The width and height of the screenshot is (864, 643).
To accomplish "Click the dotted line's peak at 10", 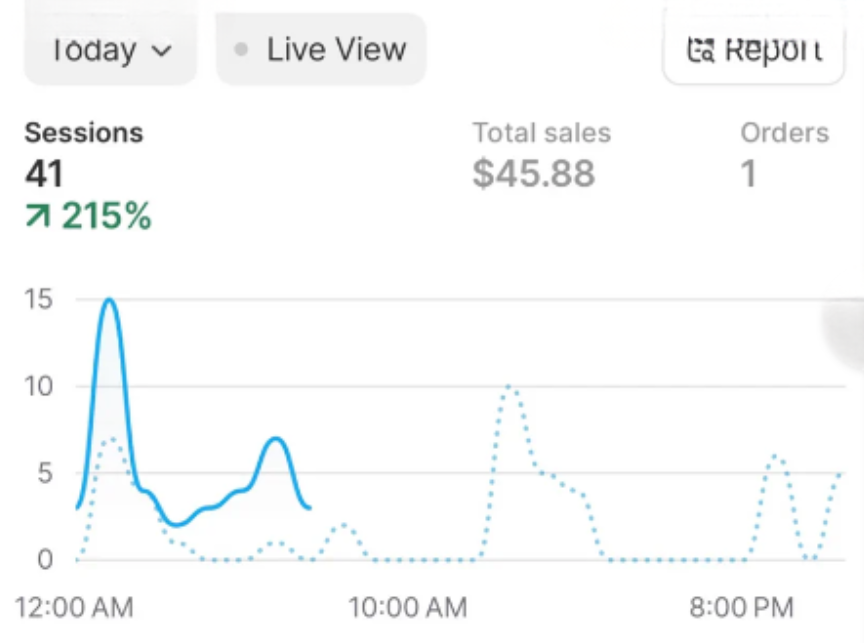I will click(x=510, y=387).
